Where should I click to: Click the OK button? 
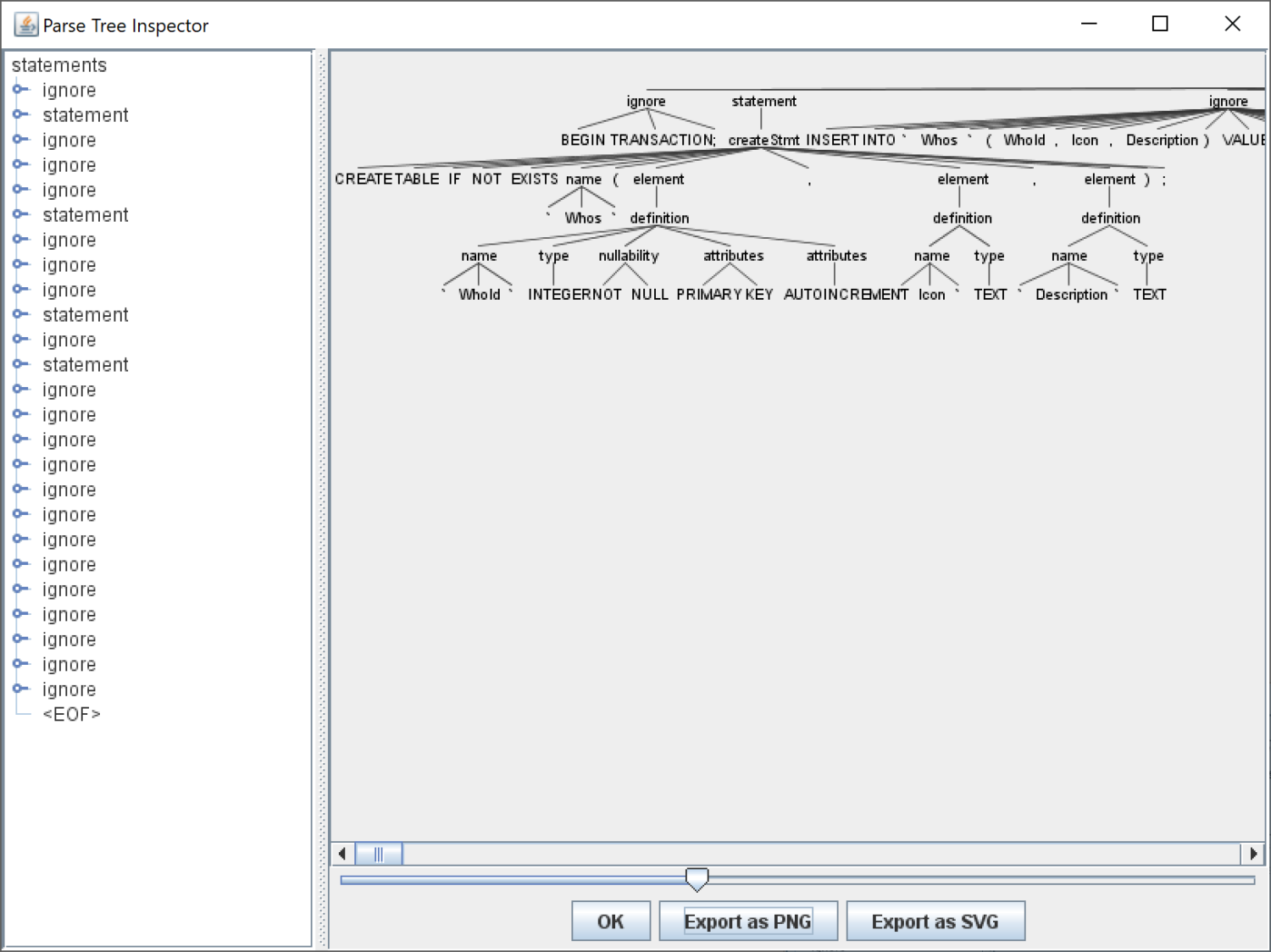click(x=610, y=921)
